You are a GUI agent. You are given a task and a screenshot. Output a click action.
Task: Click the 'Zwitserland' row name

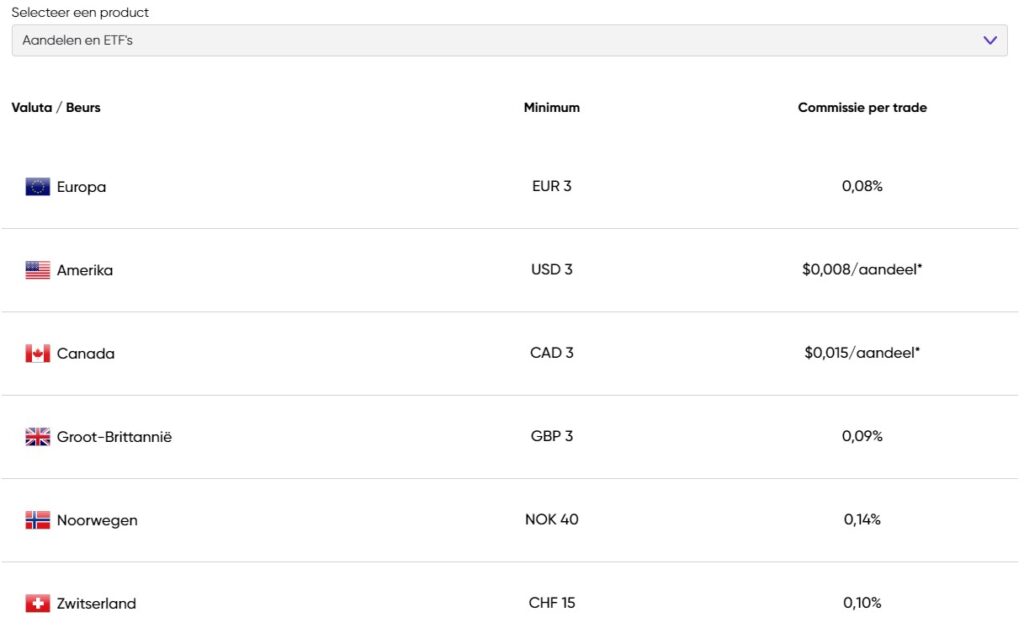point(96,604)
